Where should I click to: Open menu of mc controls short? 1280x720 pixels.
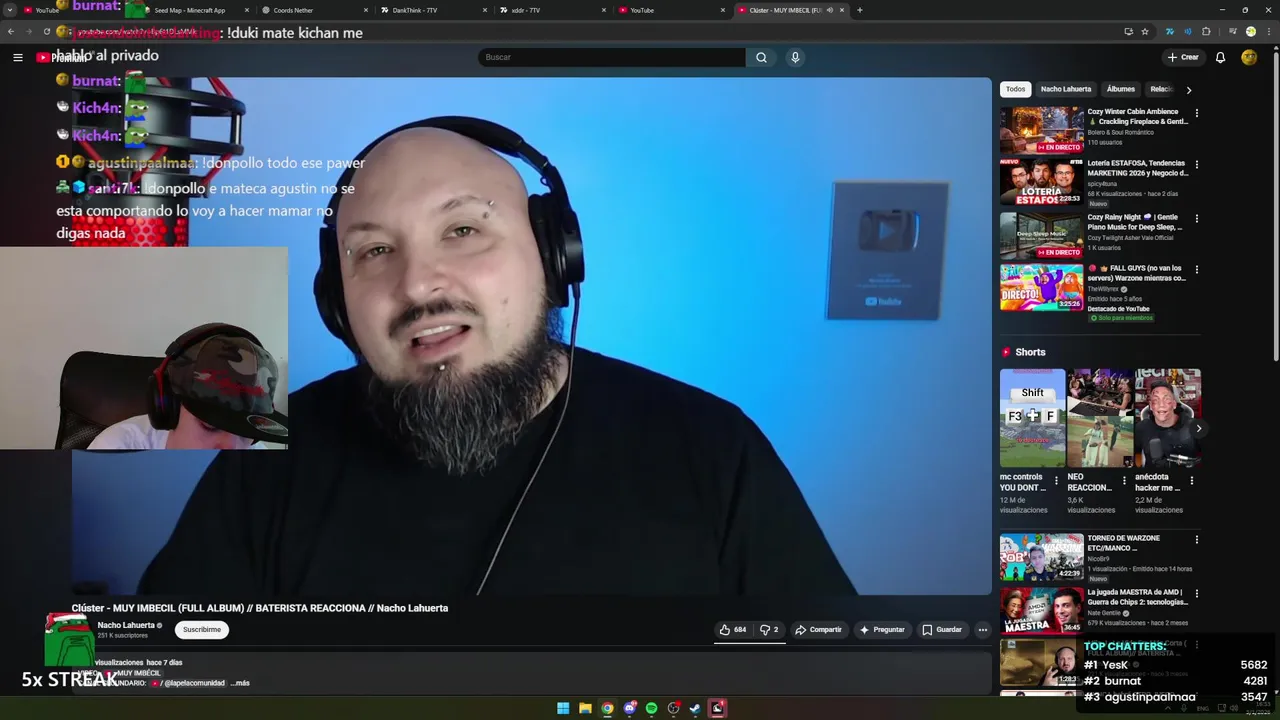1056,481
